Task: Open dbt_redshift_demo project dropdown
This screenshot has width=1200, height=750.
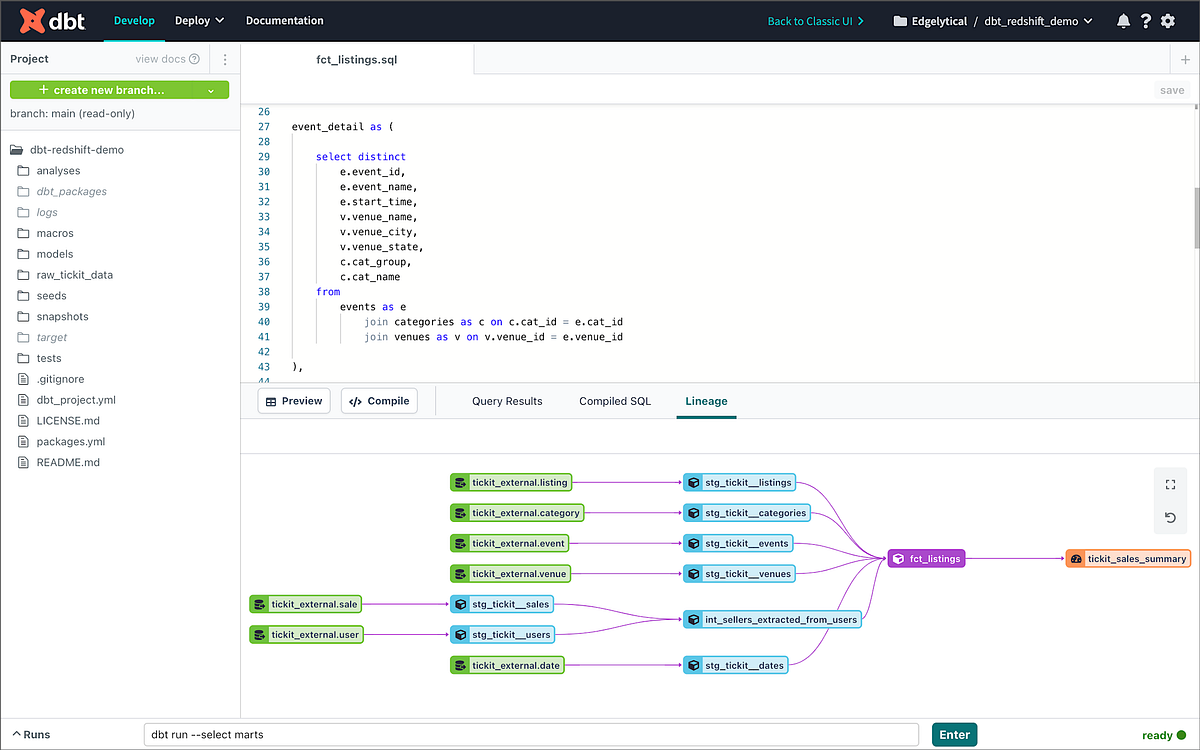Action: (1038, 21)
